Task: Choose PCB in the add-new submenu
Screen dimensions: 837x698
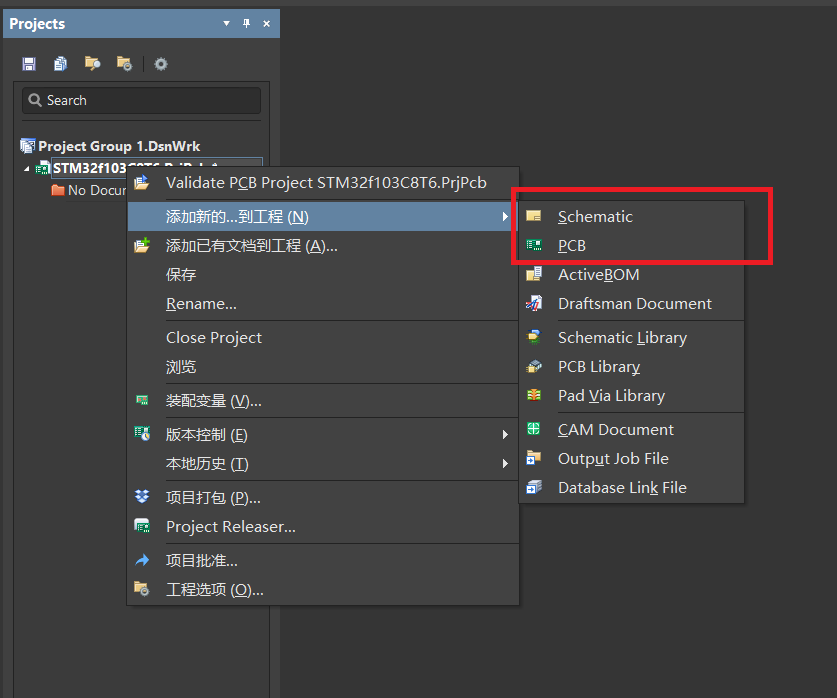Action: tap(572, 246)
